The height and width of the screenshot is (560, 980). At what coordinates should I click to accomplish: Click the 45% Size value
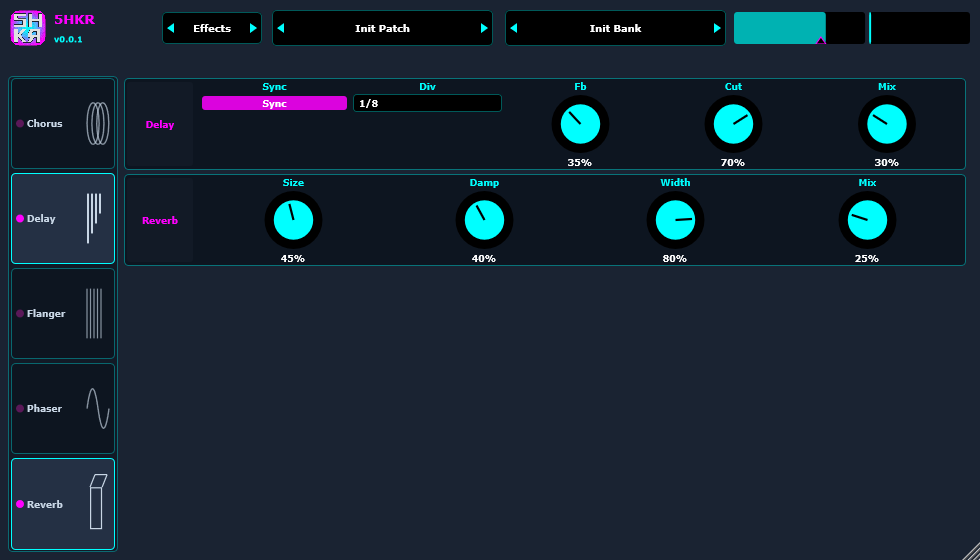[x=292, y=259]
